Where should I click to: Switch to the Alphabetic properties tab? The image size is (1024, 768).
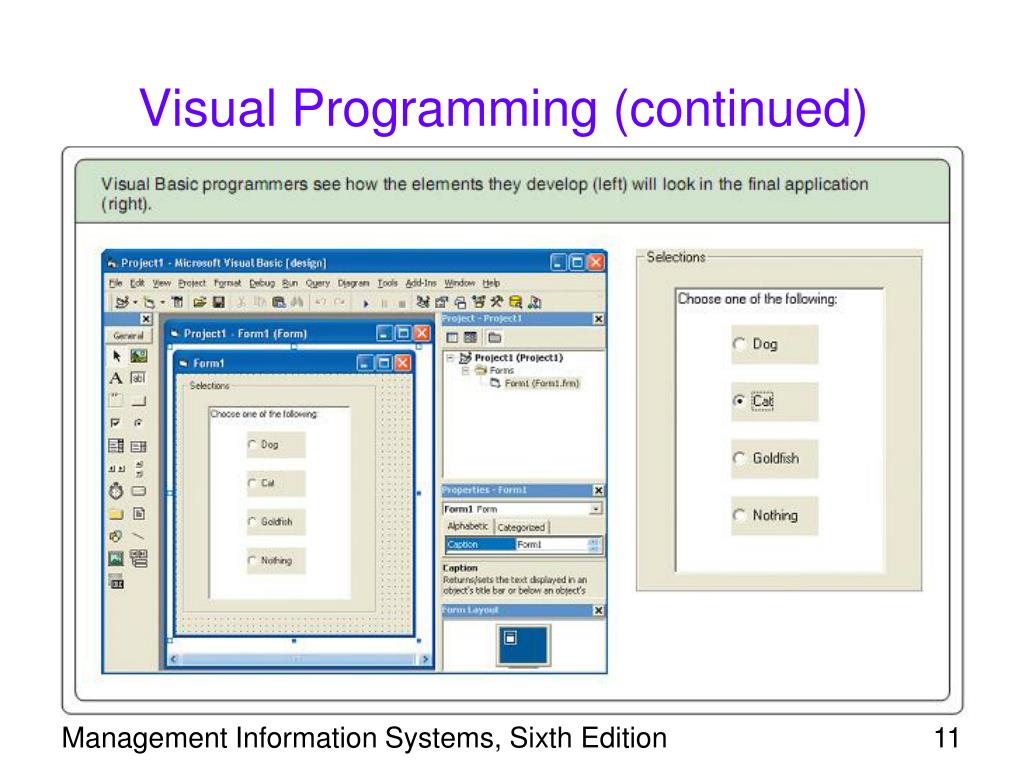[468, 526]
